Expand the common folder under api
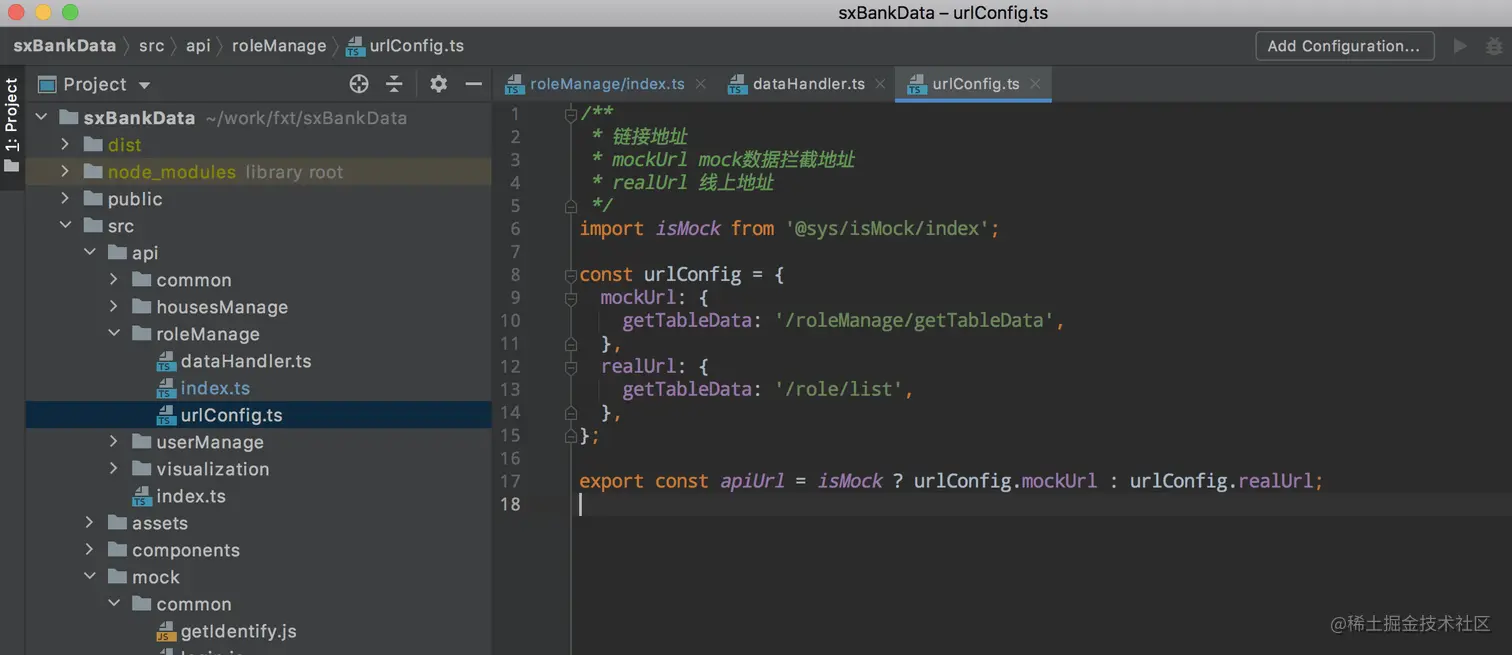Viewport: 1512px width, 655px height. 113,280
